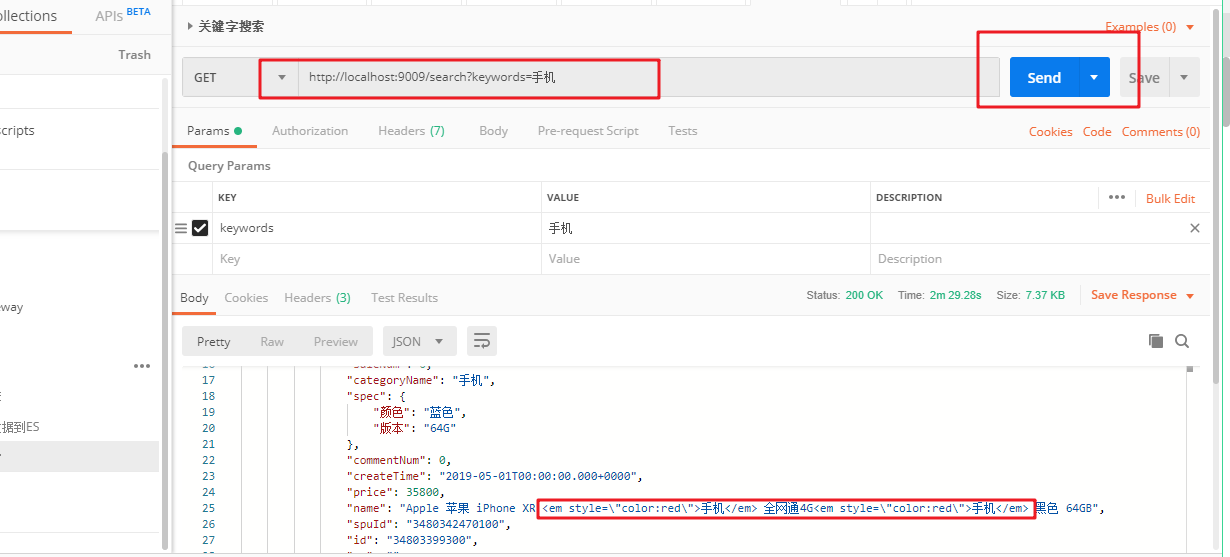Click the "createTime" line in response
The height and width of the screenshot is (557, 1230).
pyautogui.click(x=494, y=476)
